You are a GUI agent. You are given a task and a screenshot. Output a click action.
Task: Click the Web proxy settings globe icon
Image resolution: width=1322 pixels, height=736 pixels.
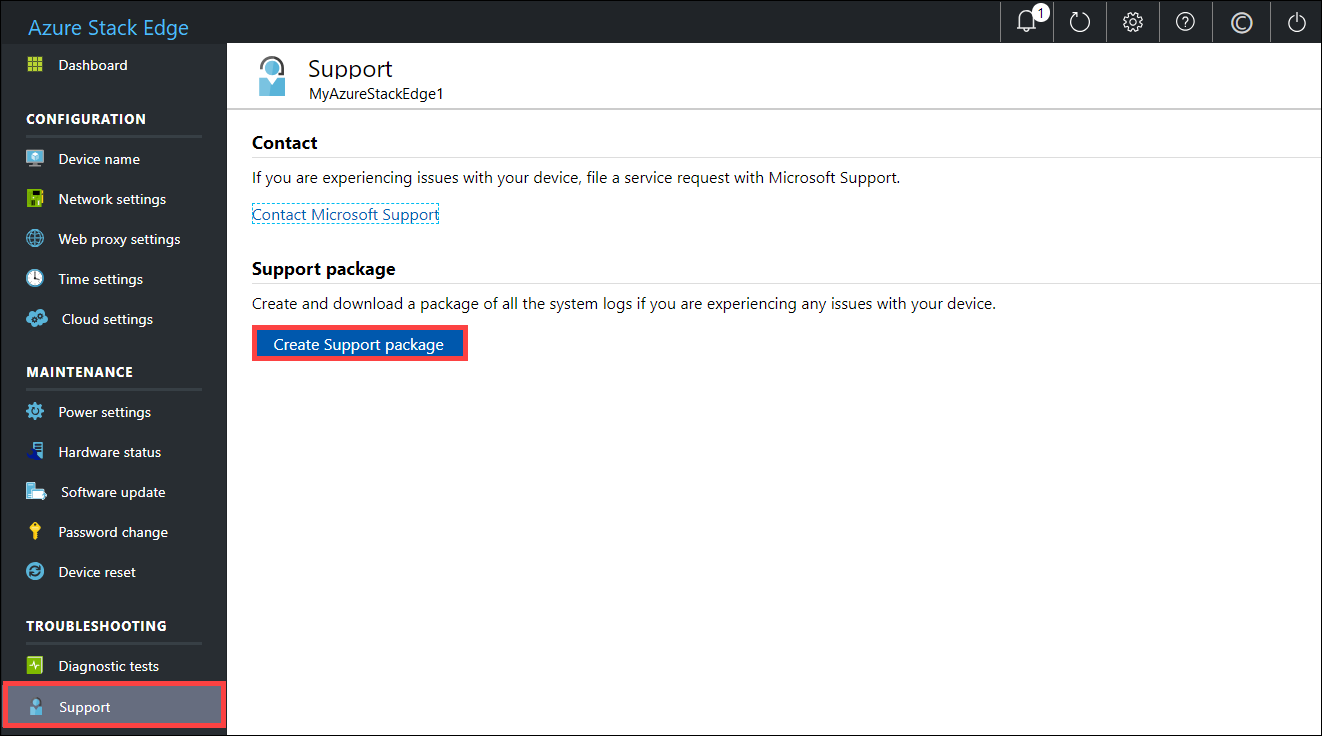click(35, 239)
